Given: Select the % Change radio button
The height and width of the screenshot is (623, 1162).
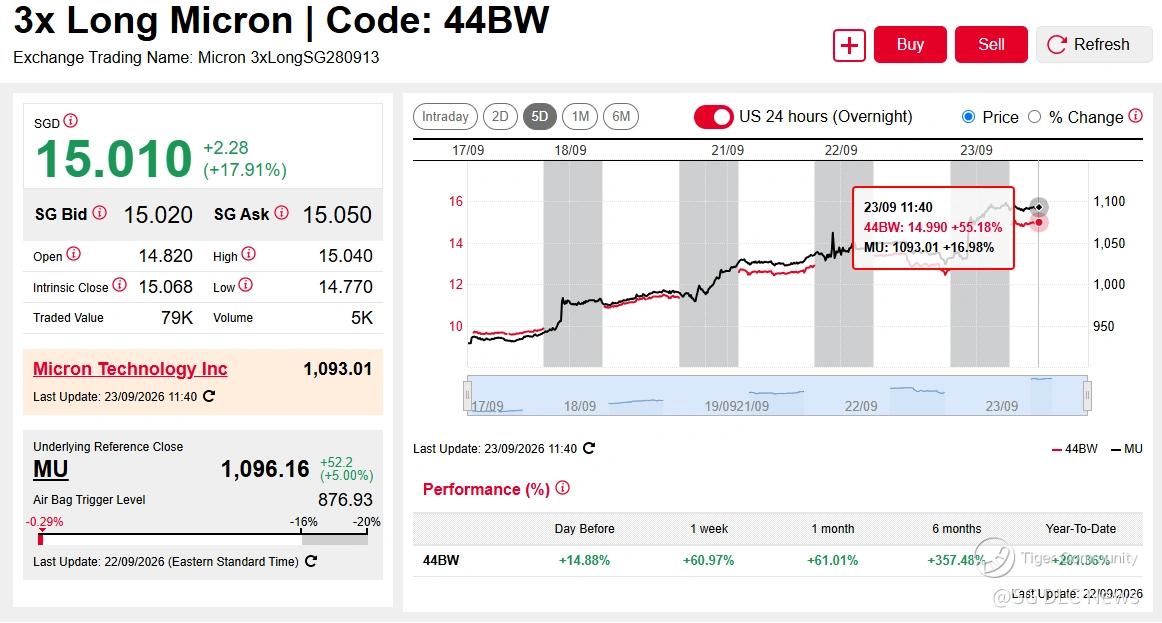Looking at the screenshot, I should pyautogui.click(x=1035, y=117).
